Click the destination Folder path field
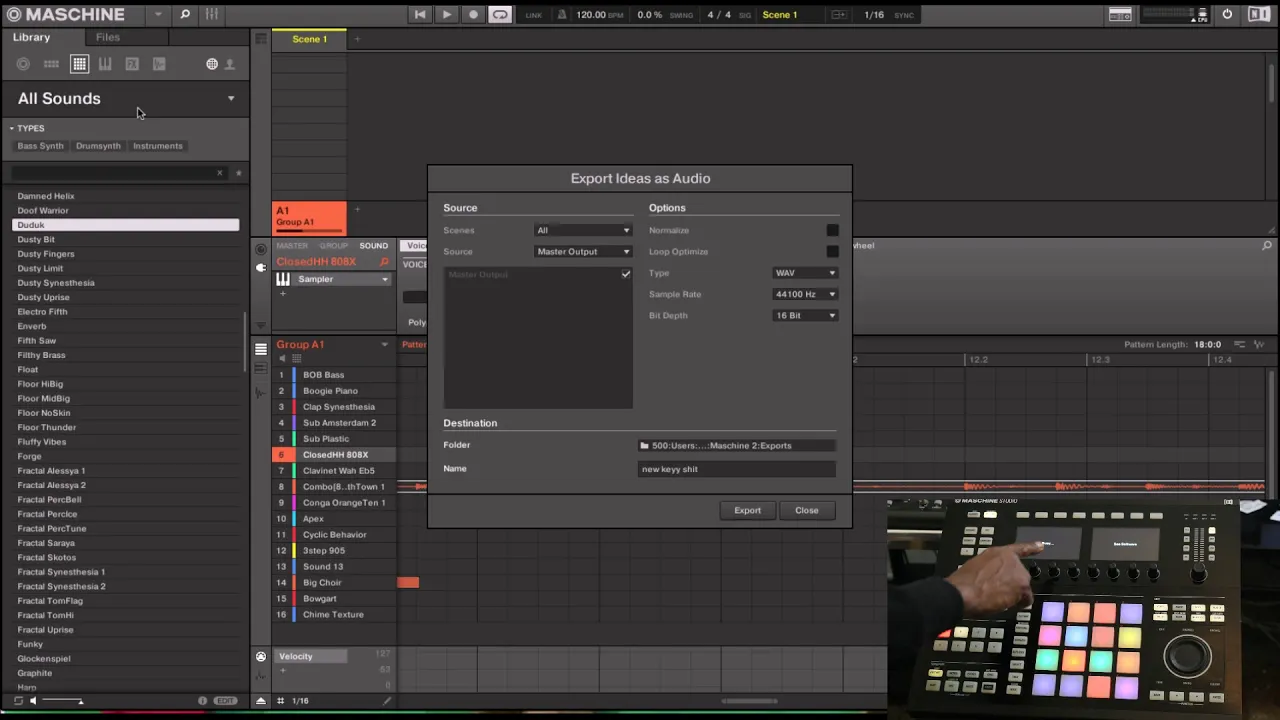This screenshot has width=1280, height=720. click(x=737, y=445)
